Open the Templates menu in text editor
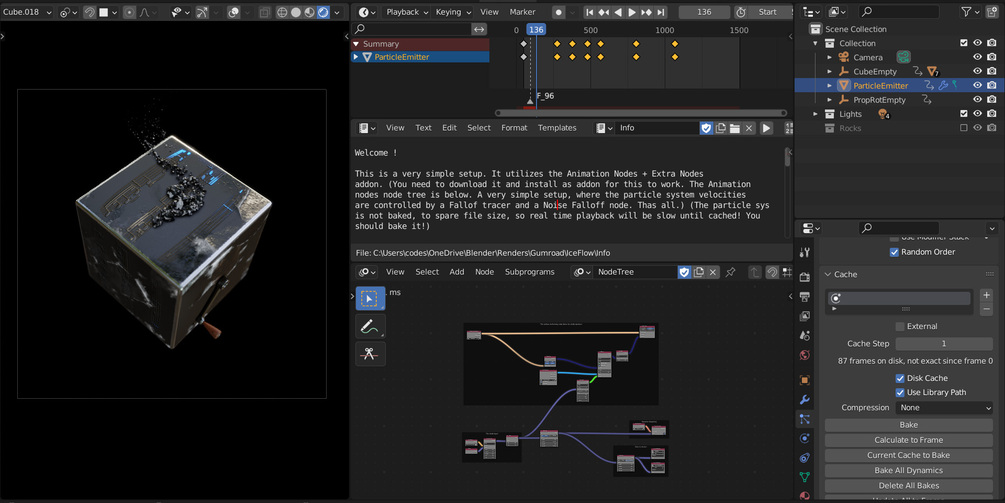Viewport: 1005px width, 503px height. tap(557, 128)
